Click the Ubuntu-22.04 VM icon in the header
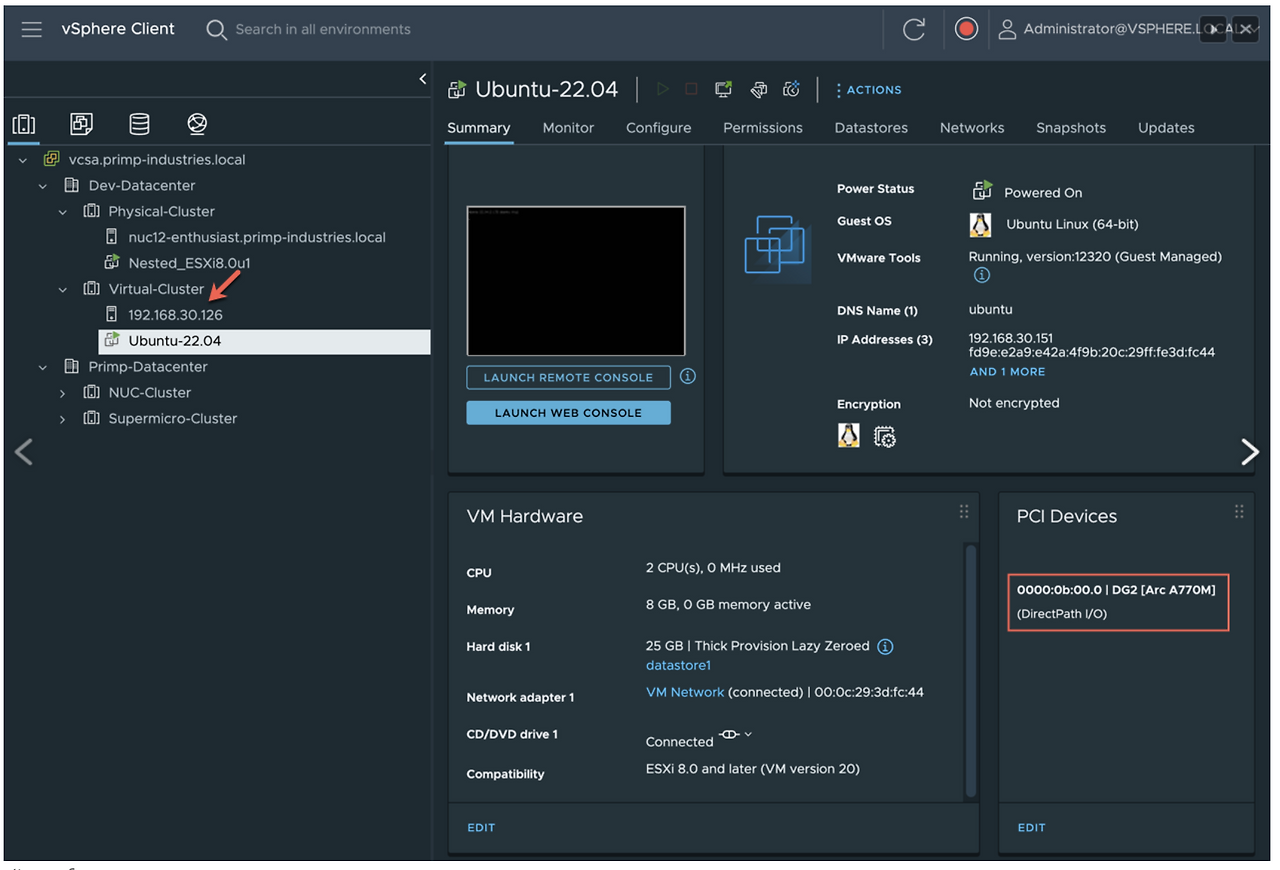The image size is (1280, 870). 457,90
